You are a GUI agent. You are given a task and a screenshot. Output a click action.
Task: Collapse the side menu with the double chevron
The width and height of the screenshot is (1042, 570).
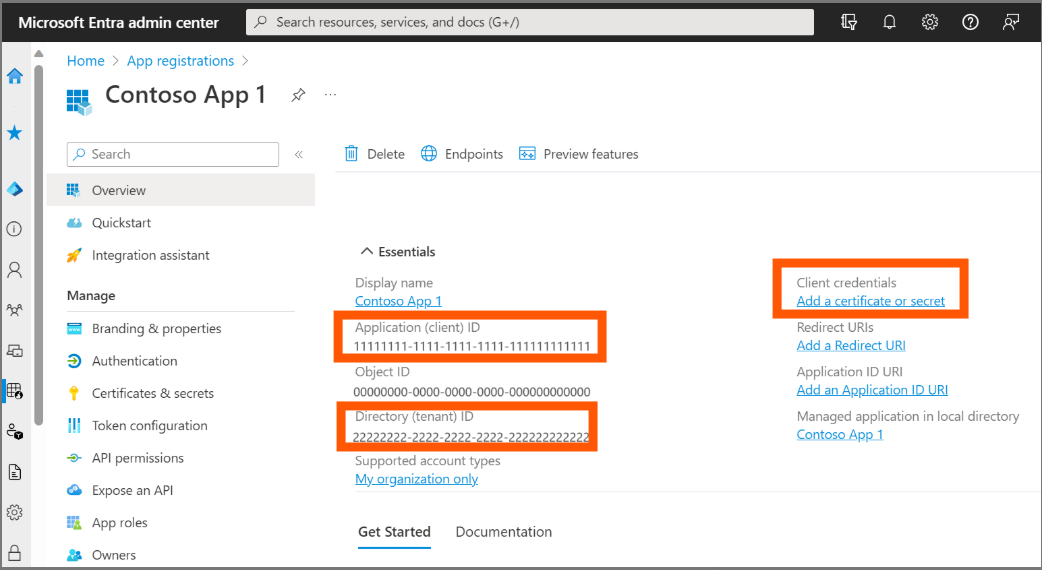[299, 154]
